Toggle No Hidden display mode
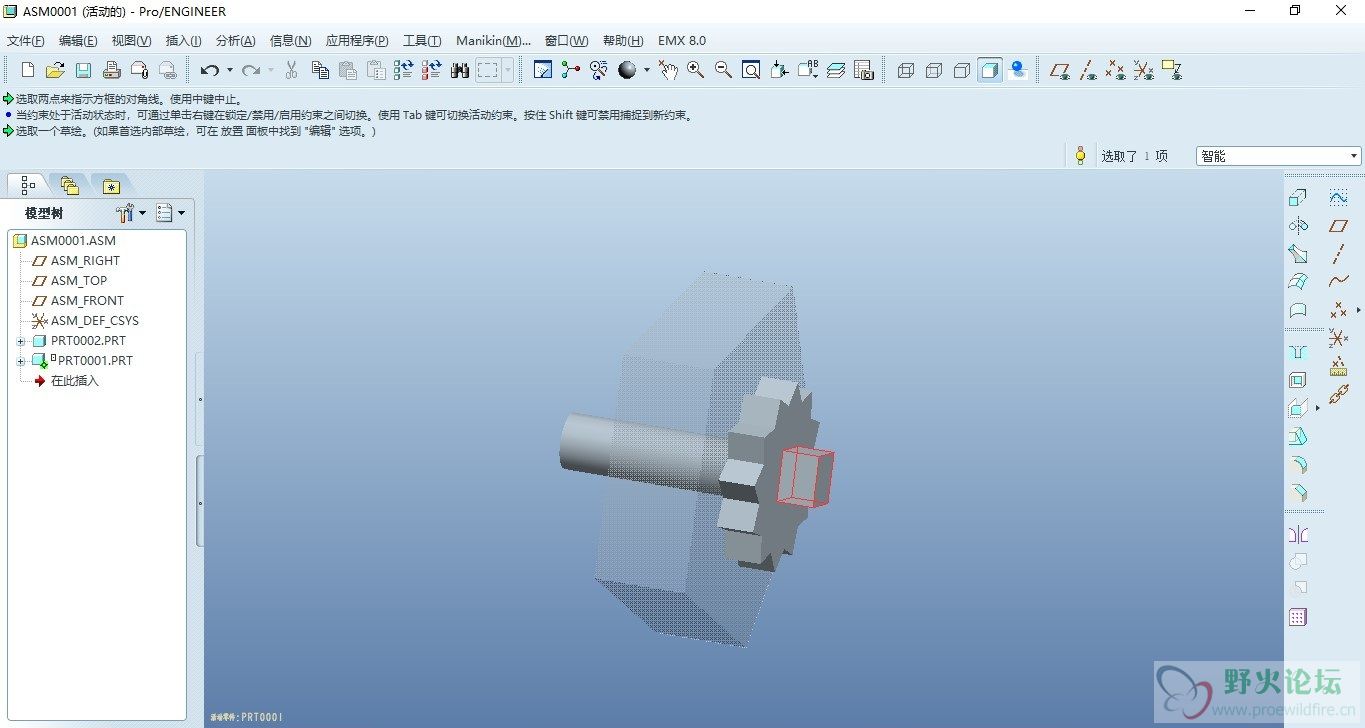1365x728 pixels. (962, 70)
